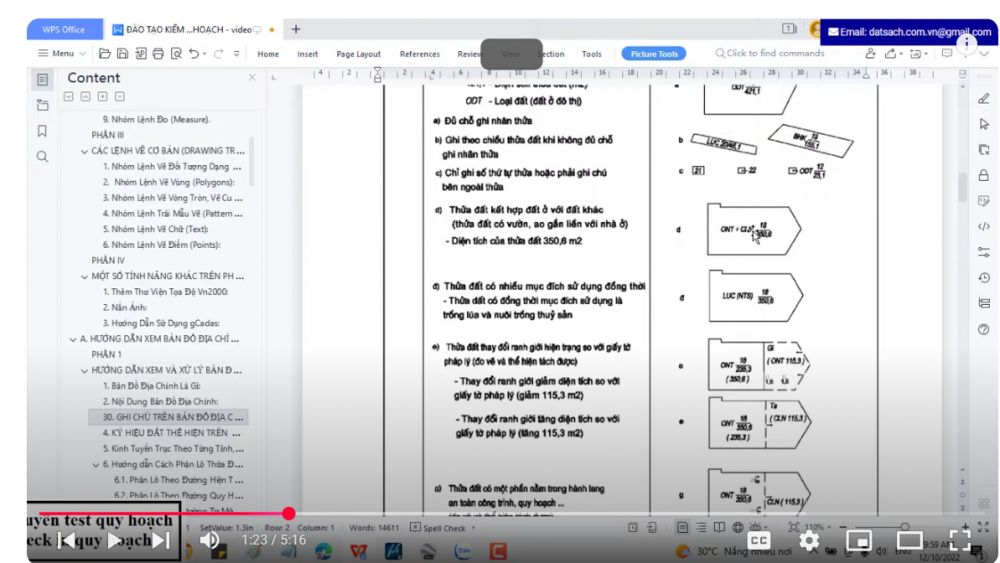The width and height of the screenshot is (1000, 563).
Task: Click the miniplayer icon in video controls
Action: pyautogui.click(x=858, y=541)
